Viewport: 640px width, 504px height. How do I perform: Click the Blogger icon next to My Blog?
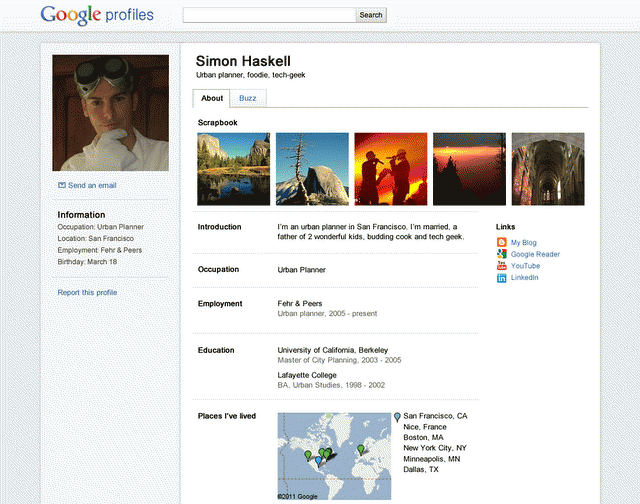tap(502, 243)
